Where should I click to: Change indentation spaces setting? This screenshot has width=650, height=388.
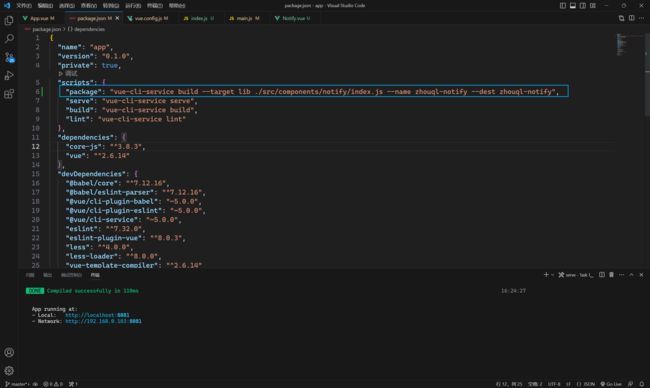(x=535, y=384)
